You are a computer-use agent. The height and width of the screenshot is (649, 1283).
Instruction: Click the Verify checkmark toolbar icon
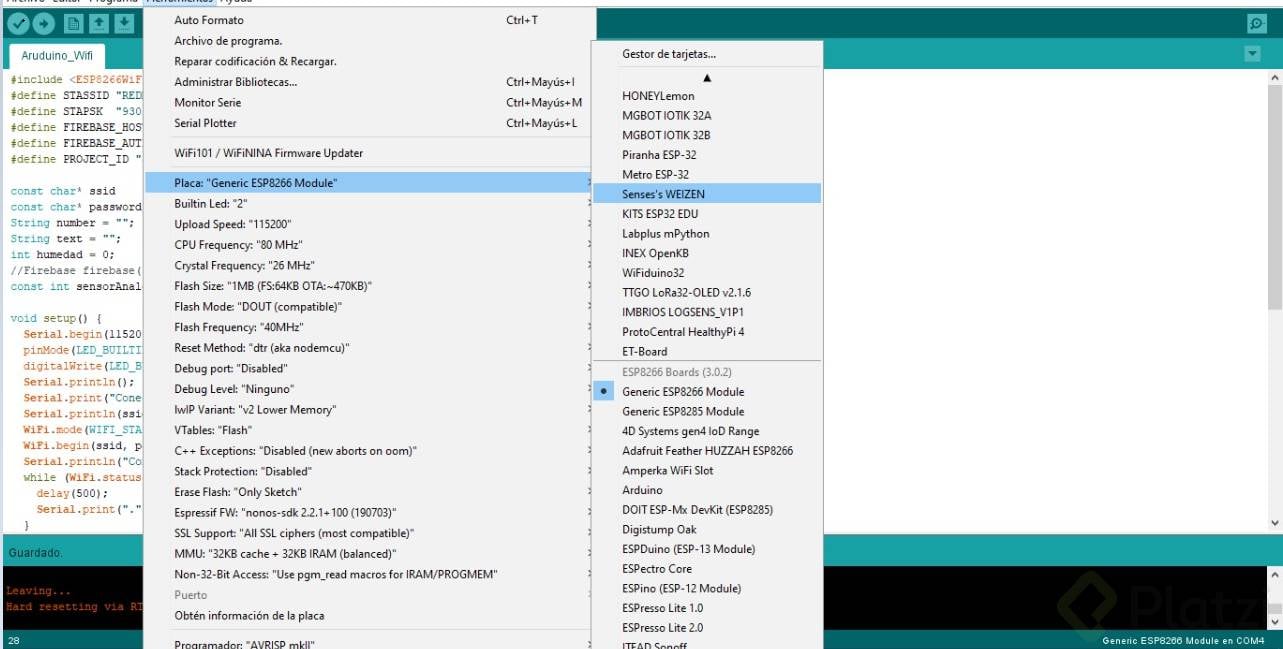click(18, 23)
